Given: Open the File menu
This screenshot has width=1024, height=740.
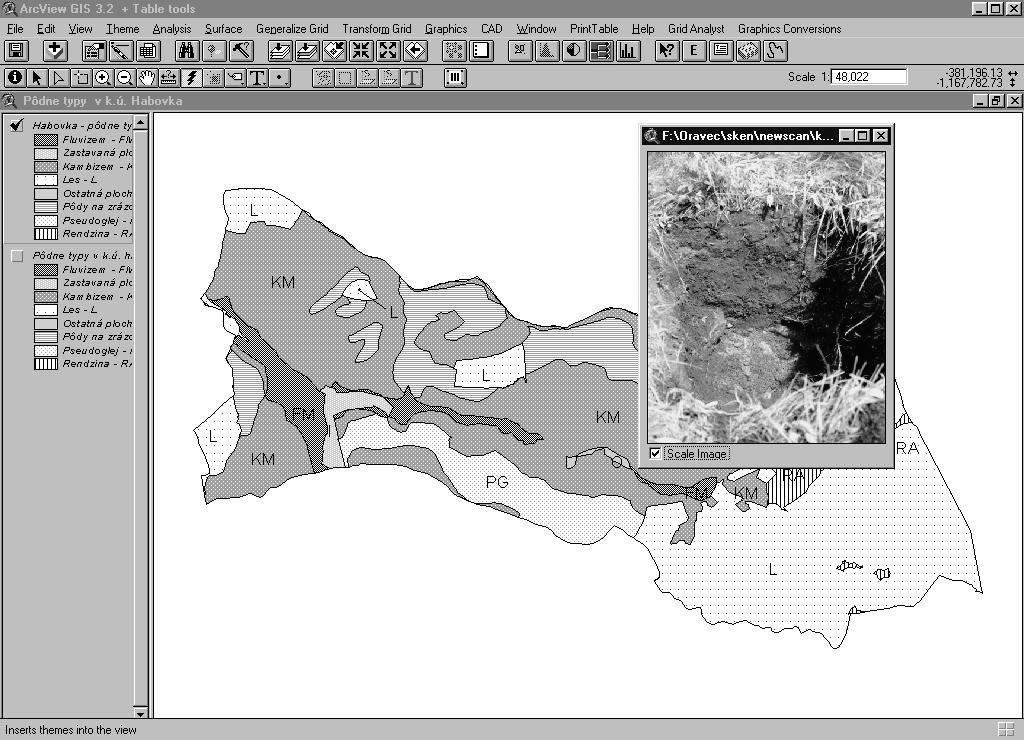Looking at the screenshot, I should click(x=14, y=29).
